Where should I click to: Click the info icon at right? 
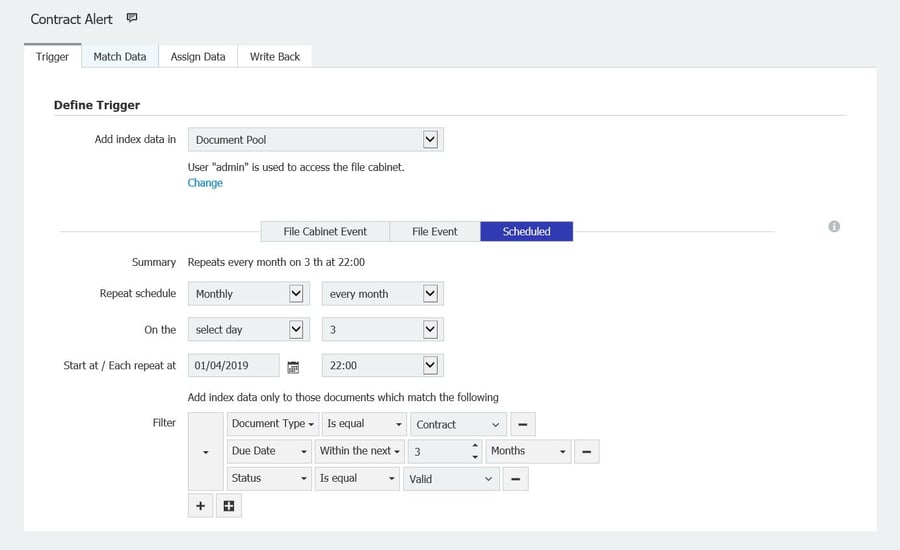(x=834, y=226)
